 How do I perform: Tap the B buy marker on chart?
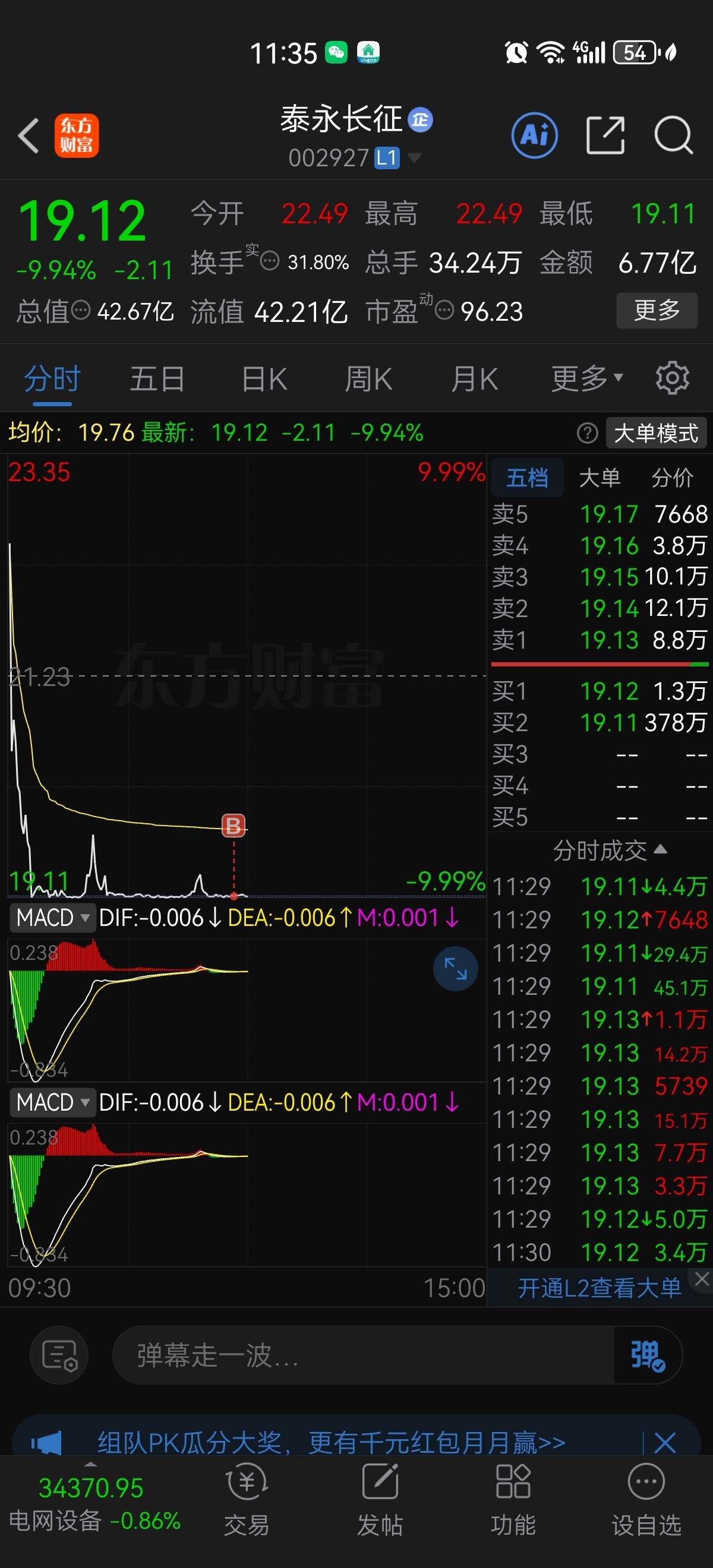click(234, 826)
